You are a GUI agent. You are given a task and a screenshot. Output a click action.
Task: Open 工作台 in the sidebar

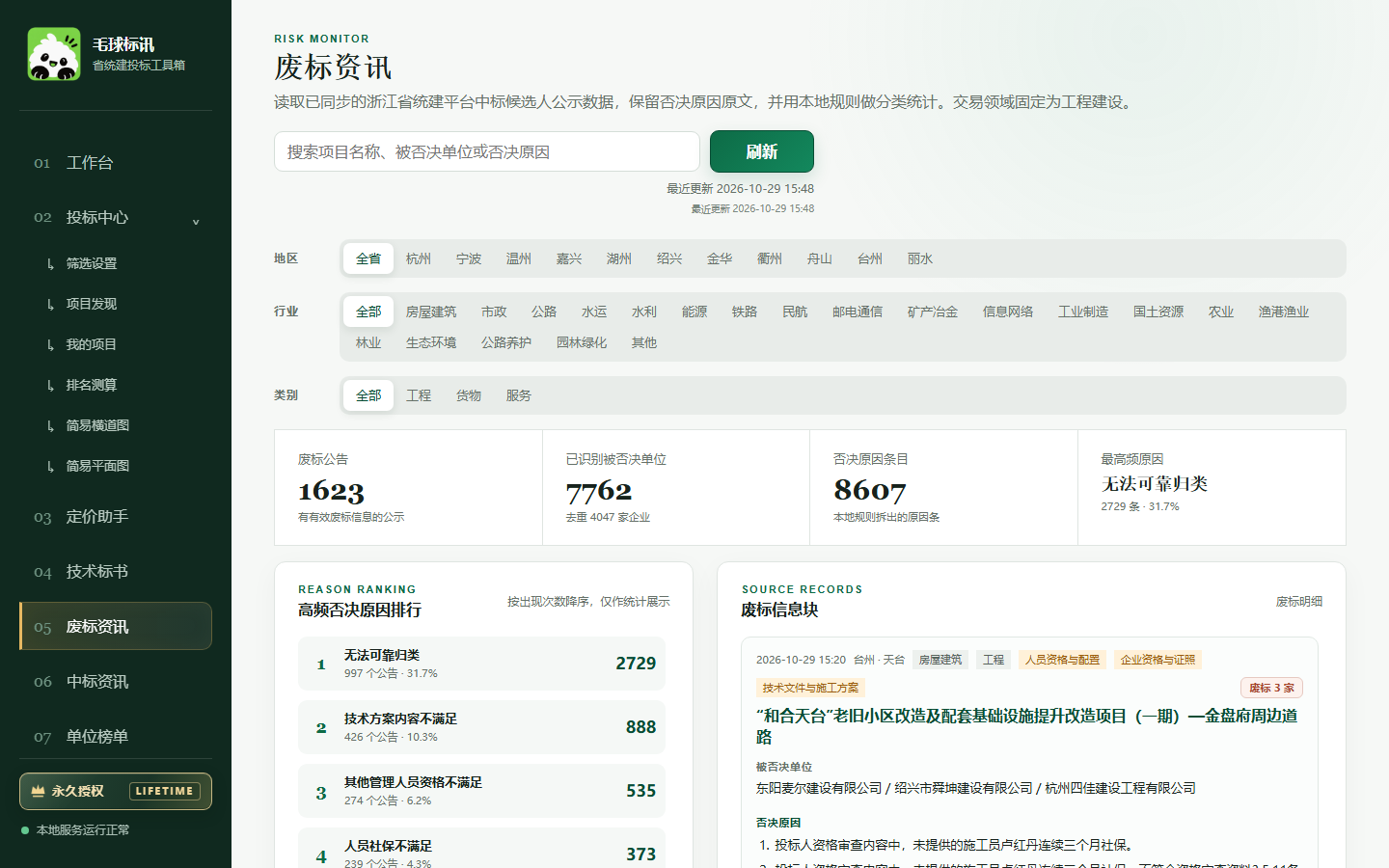(x=116, y=163)
